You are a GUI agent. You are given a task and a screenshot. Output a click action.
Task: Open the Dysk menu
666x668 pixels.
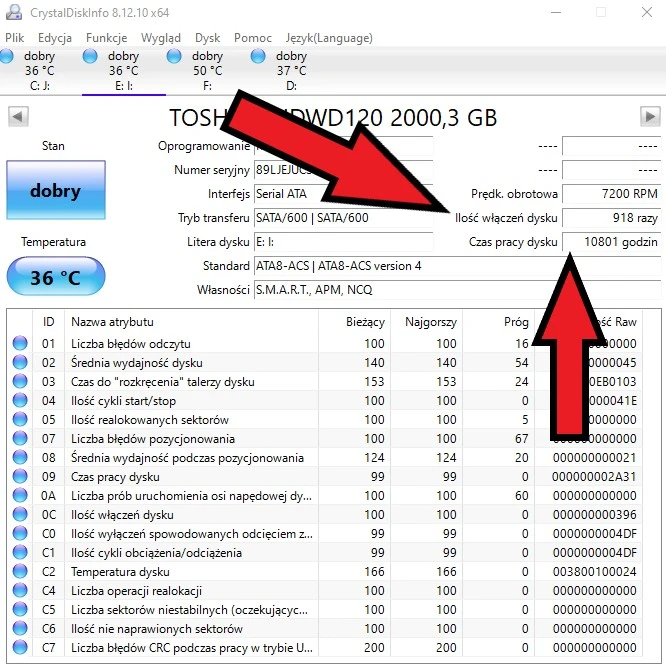[x=207, y=38]
